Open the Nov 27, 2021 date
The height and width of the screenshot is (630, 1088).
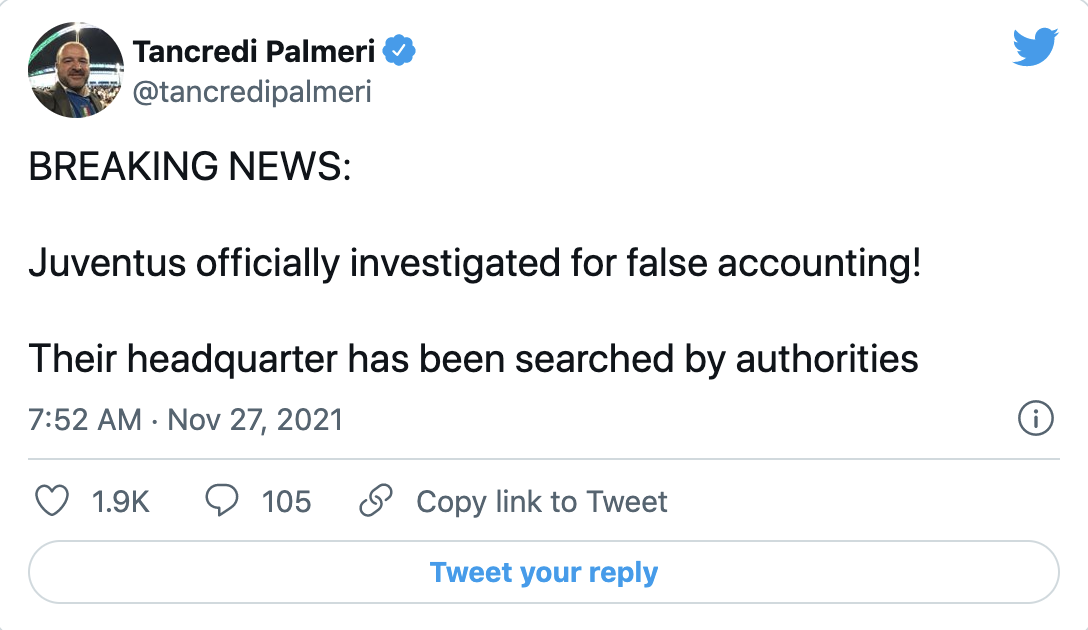click(x=255, y=419)
